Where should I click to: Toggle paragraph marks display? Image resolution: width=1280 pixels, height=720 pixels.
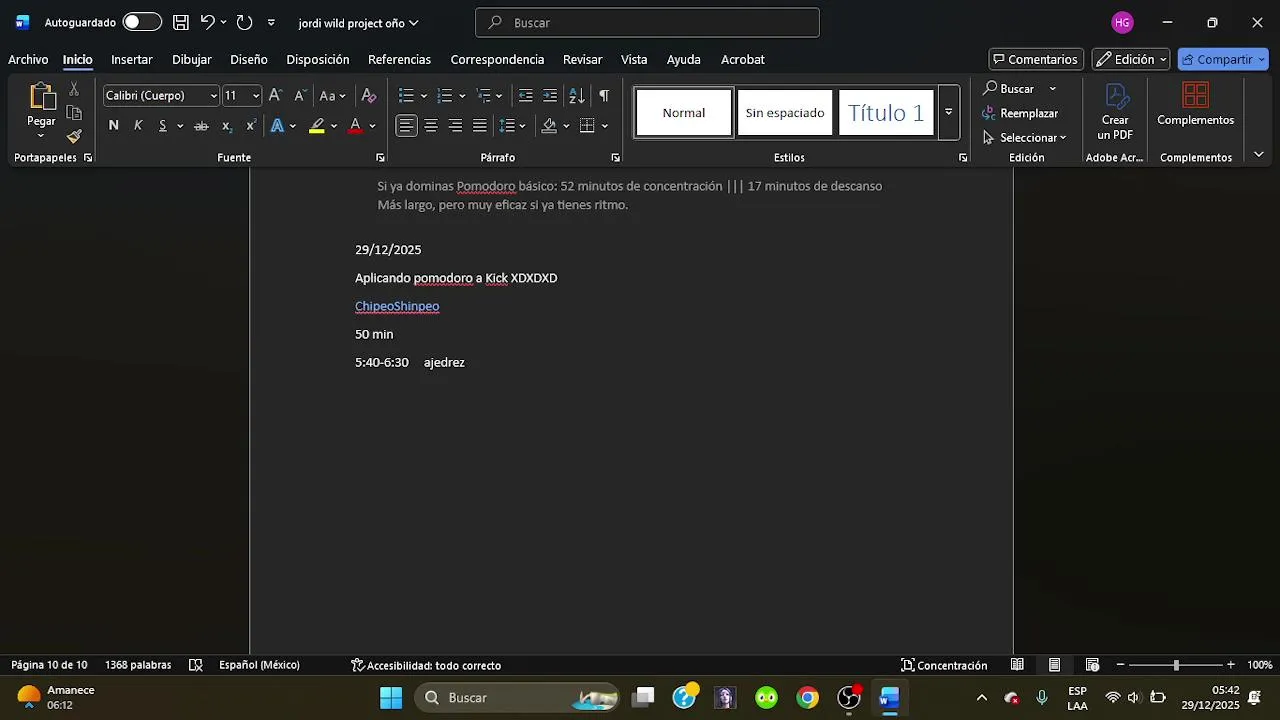604,96
